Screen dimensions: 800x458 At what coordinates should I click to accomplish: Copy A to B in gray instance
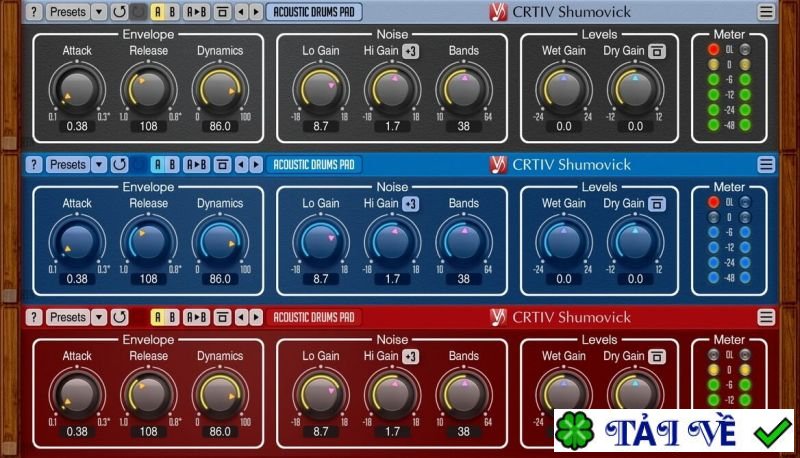pos(196,12)
